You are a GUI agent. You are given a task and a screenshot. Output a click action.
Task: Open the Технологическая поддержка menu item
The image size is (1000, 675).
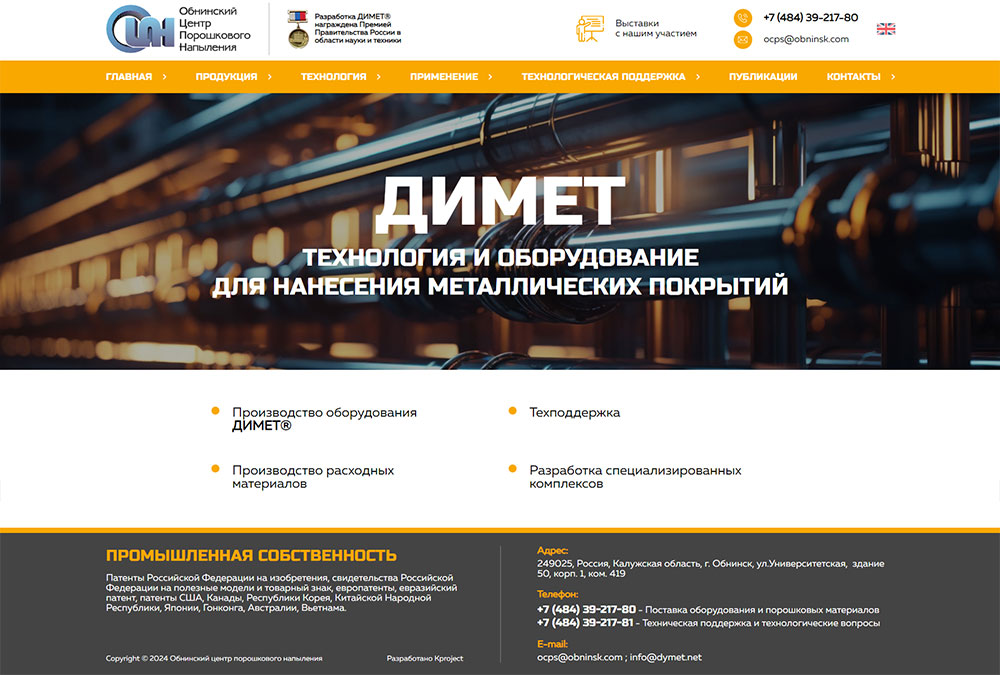(x=603, y=77)
